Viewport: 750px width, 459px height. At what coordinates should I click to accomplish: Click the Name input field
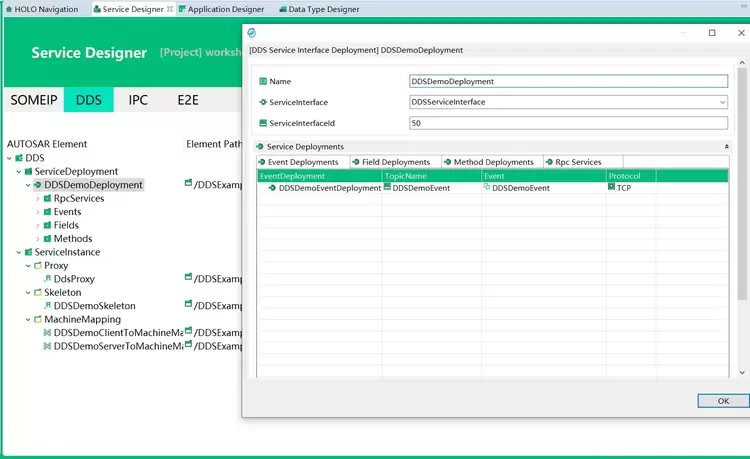pos(568,82)
